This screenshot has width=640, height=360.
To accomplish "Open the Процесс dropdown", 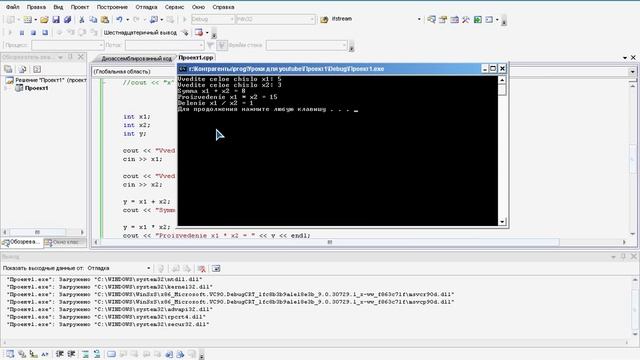I will click(x=101, y=45).
